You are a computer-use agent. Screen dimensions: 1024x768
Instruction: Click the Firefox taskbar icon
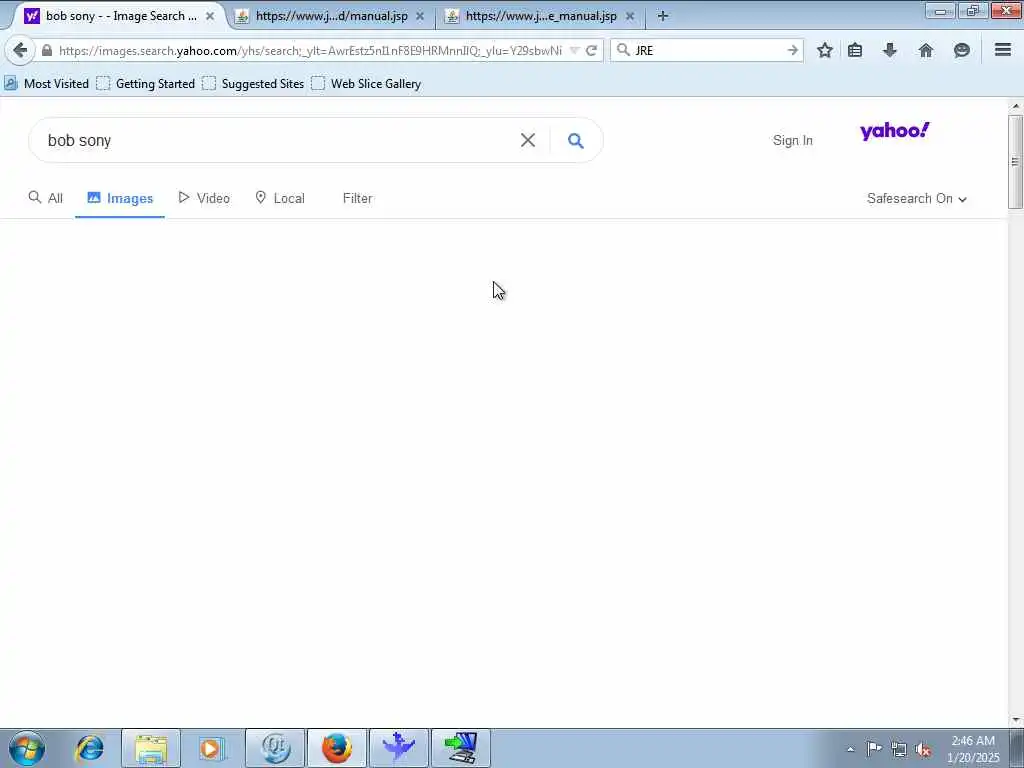[337, 748]
